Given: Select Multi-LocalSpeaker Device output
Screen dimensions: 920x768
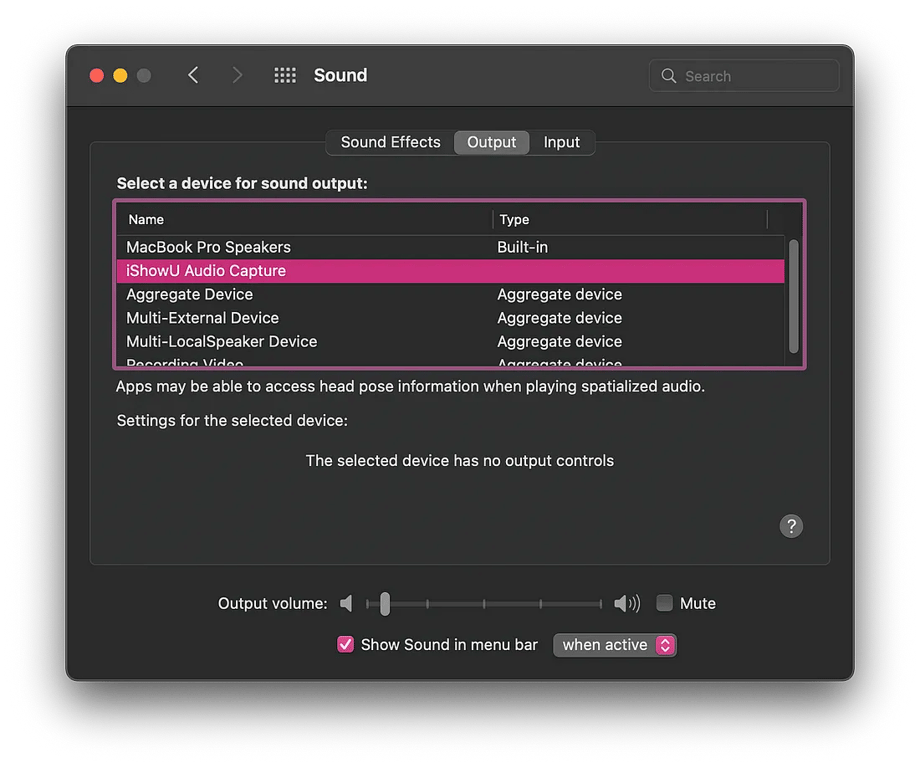Looking at the screenshot, I should pyautogui.click(x=221, y=341).
